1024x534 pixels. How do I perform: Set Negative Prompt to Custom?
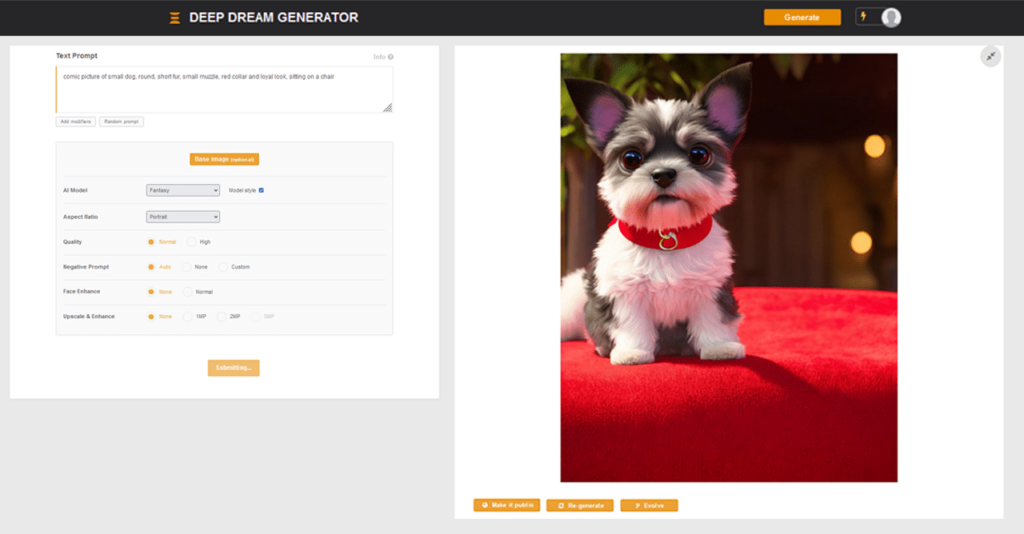(224, 267)
